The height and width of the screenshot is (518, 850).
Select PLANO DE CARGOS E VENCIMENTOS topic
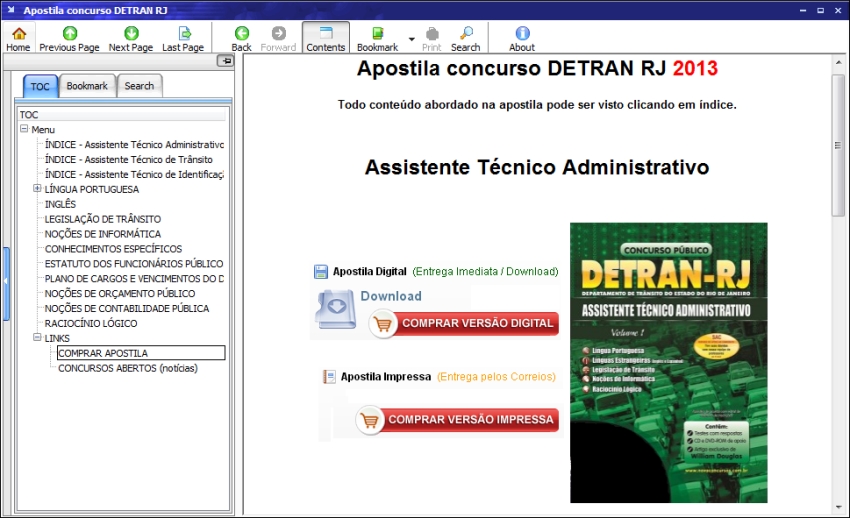[x=134, y=279]
